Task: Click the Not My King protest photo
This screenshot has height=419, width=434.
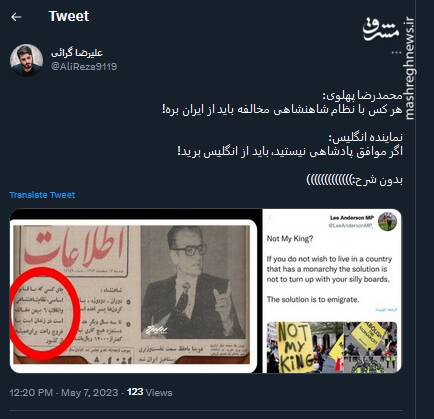Action: (x=332, y=347)
